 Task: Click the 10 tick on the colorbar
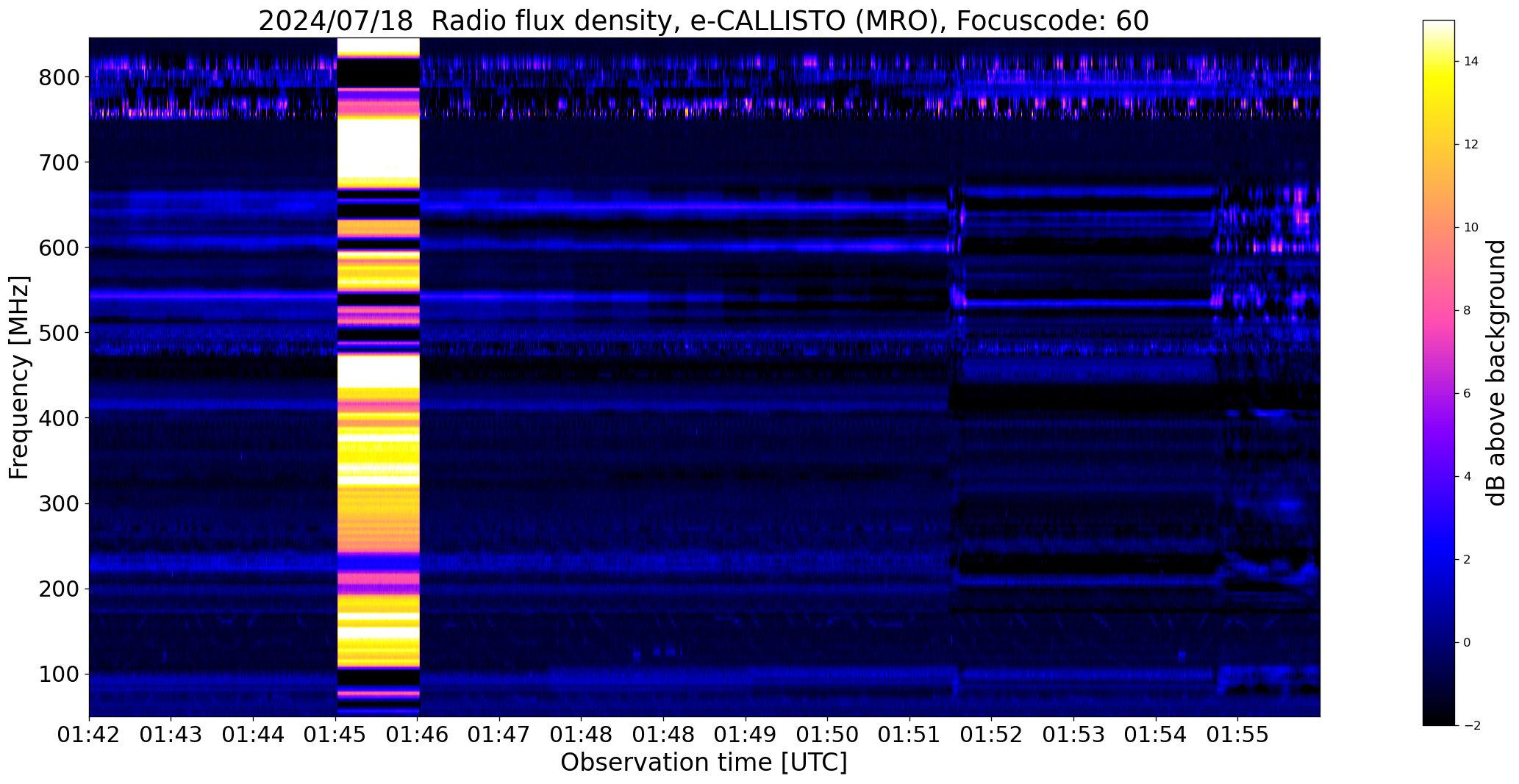coord(1471,228)
